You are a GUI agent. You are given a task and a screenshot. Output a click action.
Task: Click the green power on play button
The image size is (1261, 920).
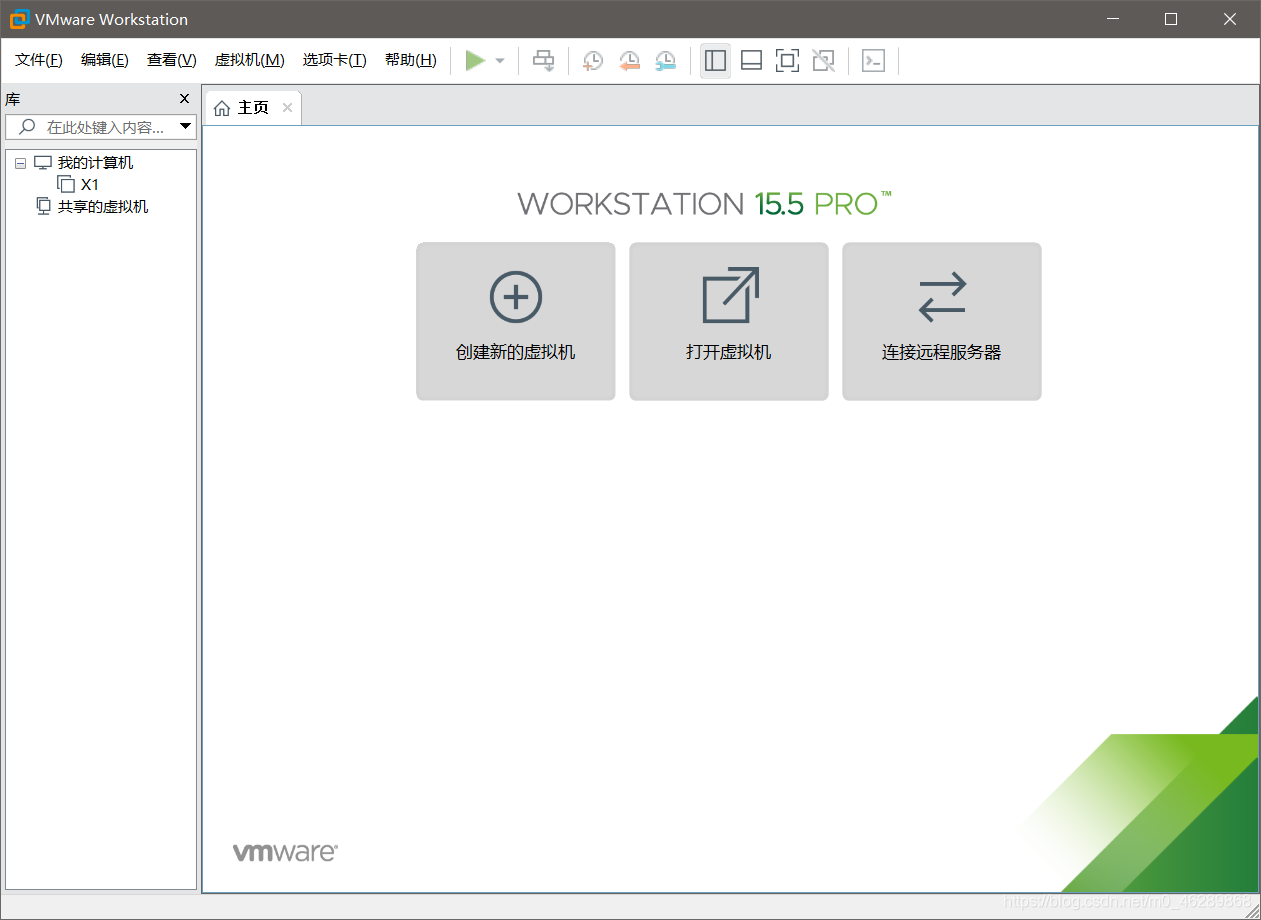tap(475, 61)
